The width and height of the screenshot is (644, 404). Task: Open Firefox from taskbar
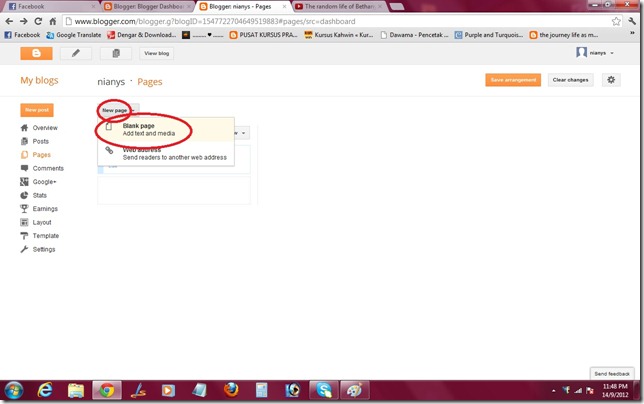(x=231, y=390)
